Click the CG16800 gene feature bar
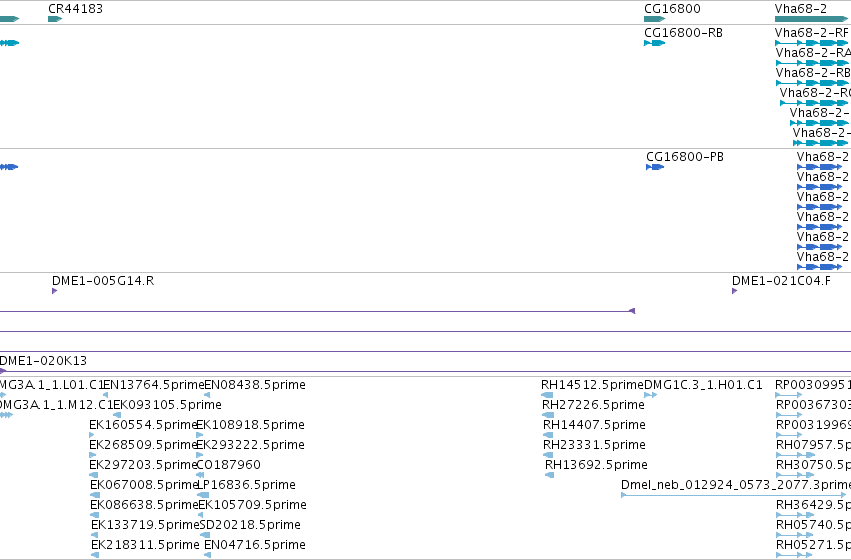The image size is (851, 560). pos(655,19)
